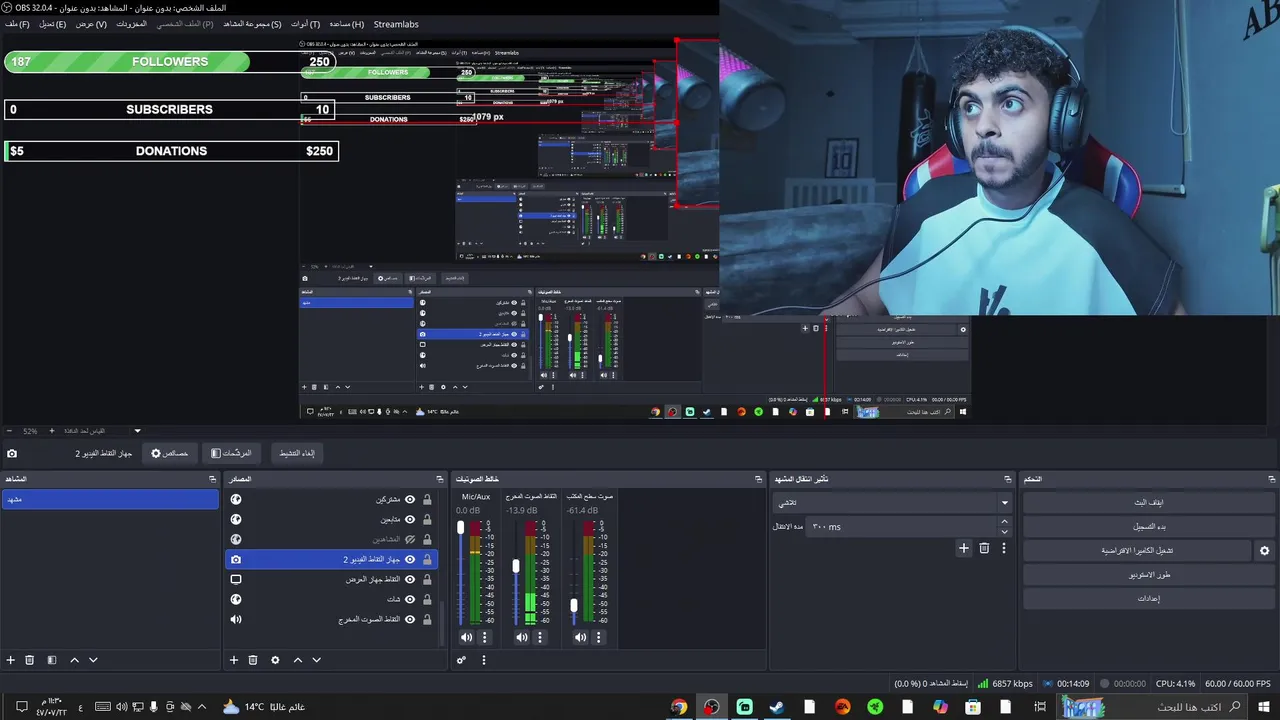
Task: Click the screenshot camera icon in source toolbar
Action: click(12, 453)
